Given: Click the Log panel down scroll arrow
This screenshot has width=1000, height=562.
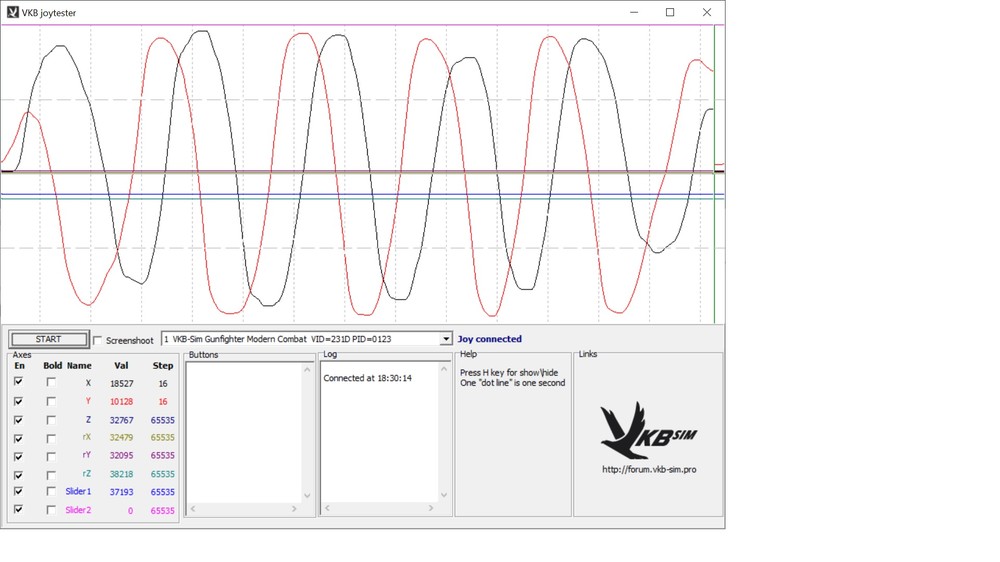Looking at the screenshot, I should pos(444,495).
